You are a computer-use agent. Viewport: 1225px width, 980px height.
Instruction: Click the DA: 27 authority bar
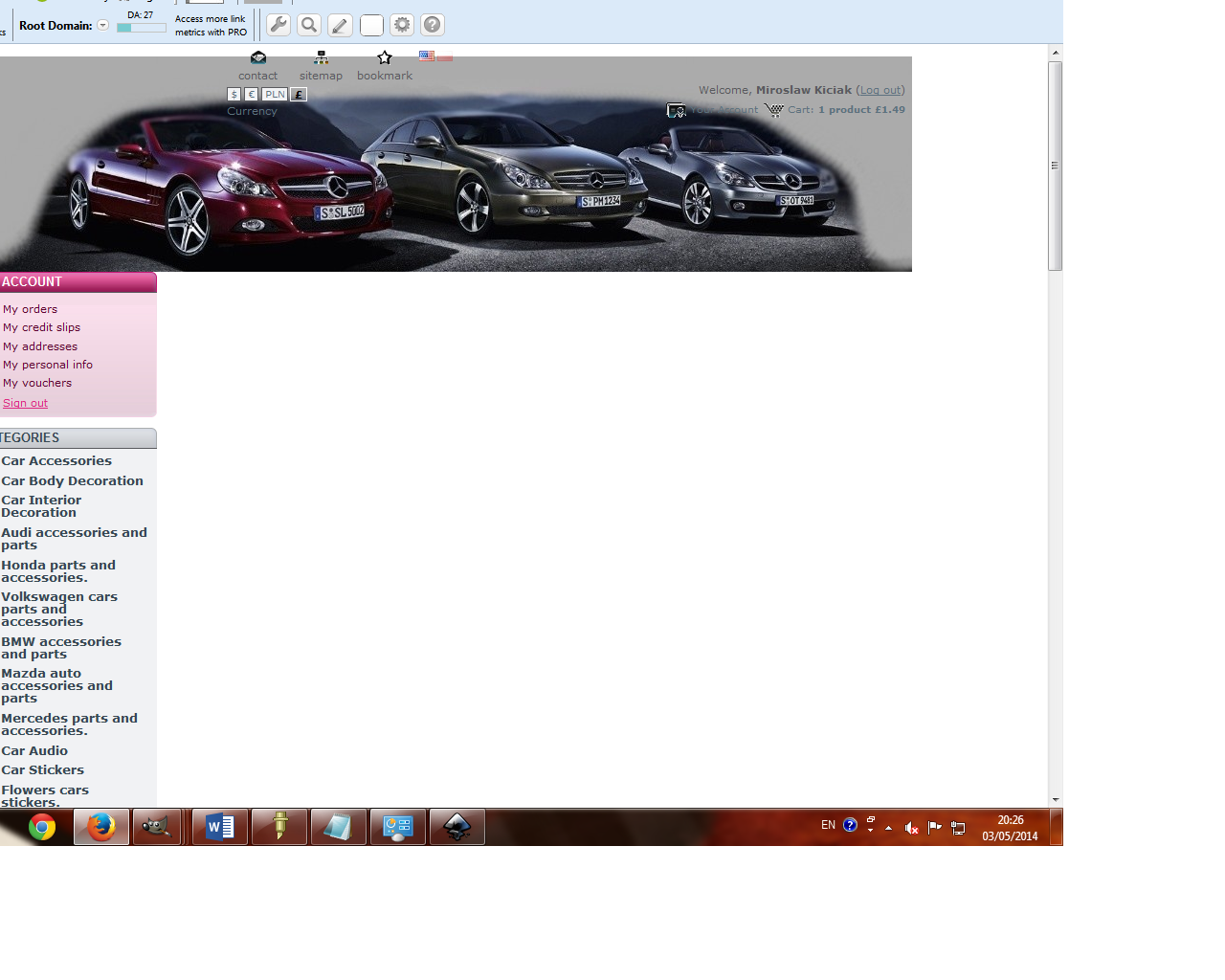click(x=142, y=28)
